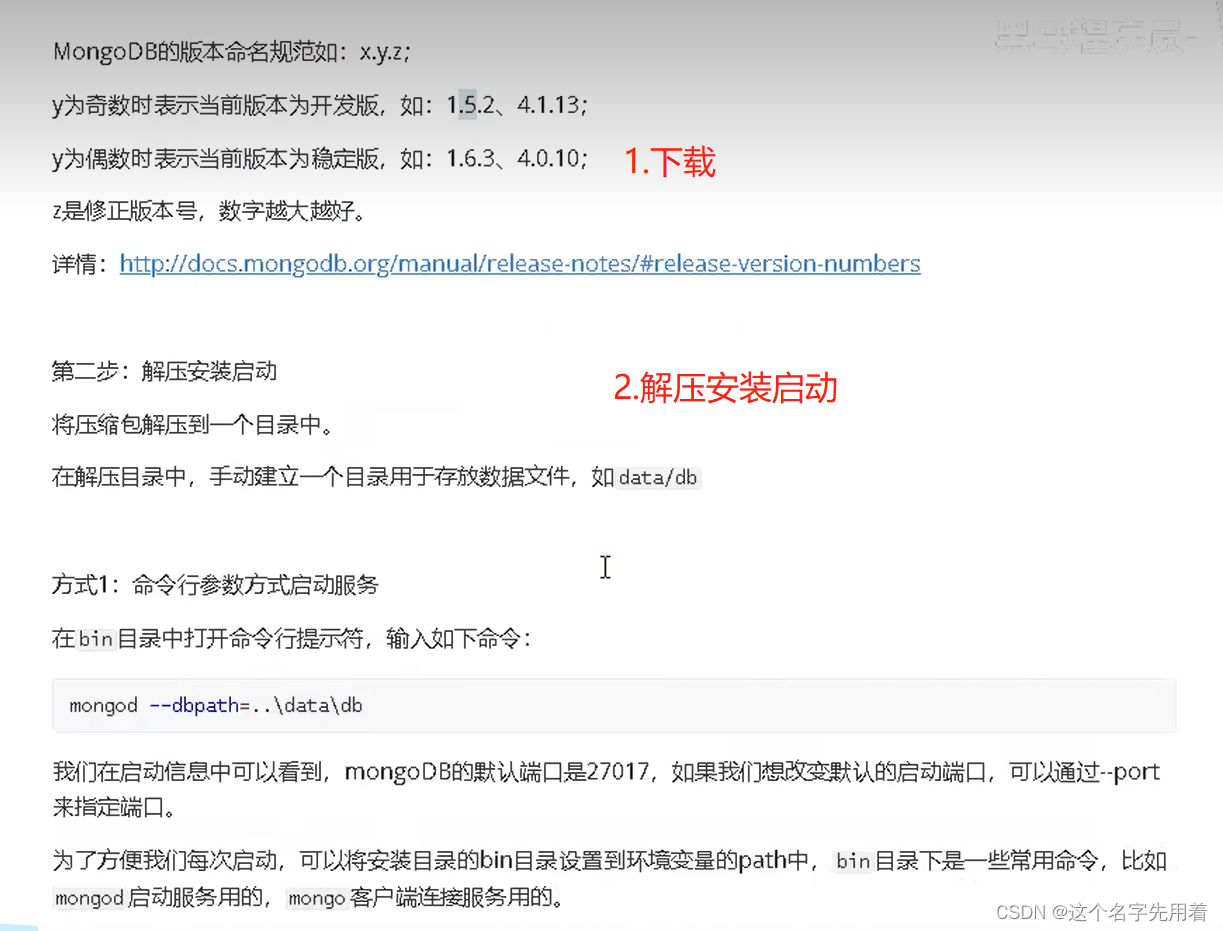
Task: Click the line 'MongoDB的版本命名规范如：x.y.z;'
Action: coord(232,52)
